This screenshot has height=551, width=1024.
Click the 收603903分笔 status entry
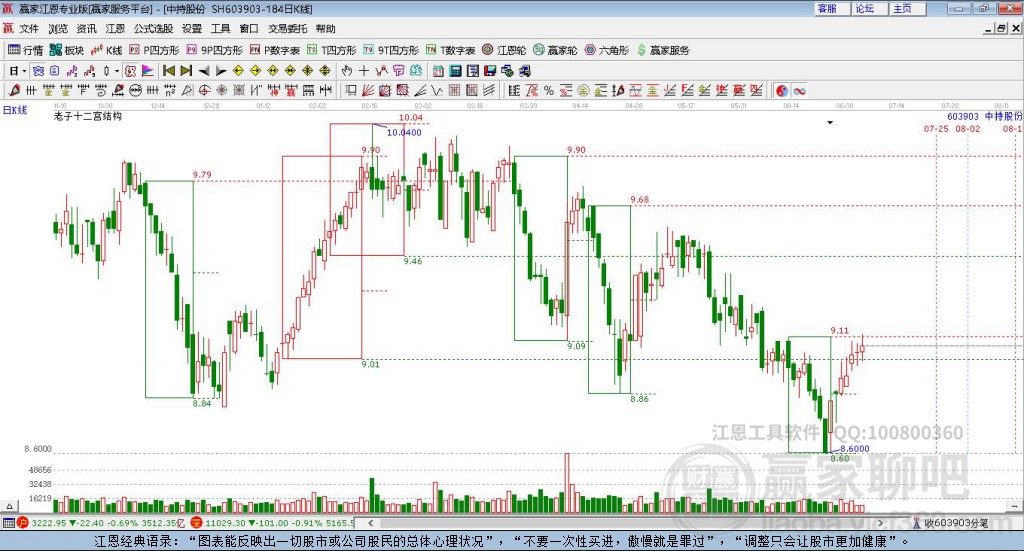pyautogui.click(x=952, y=522)
